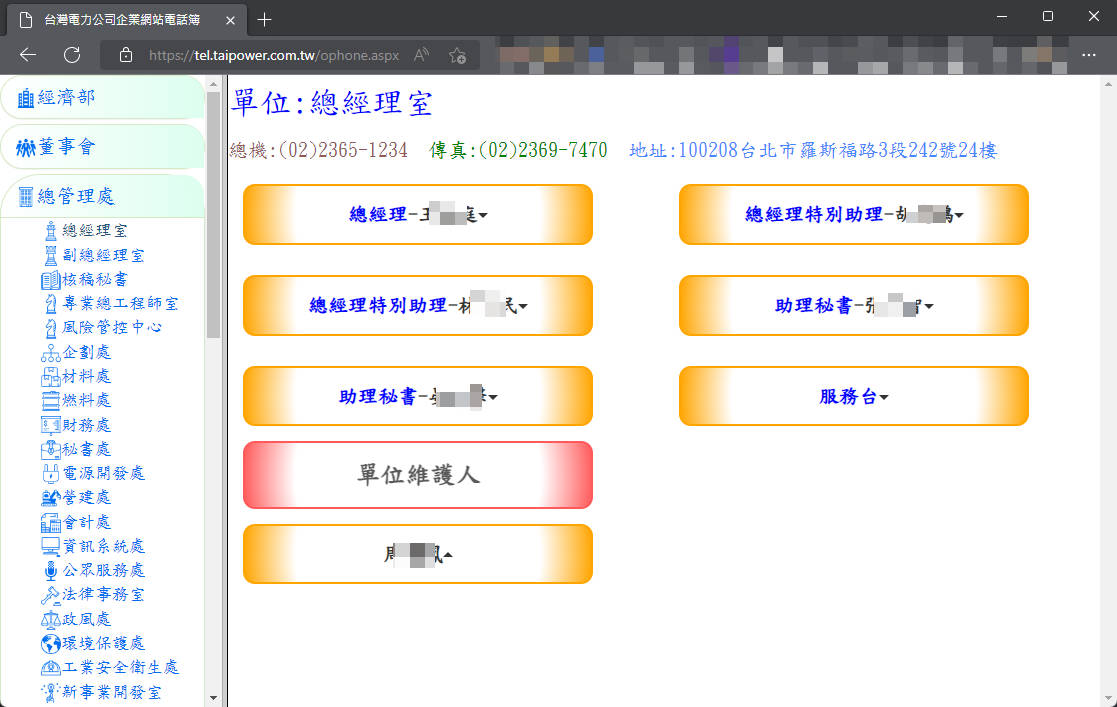Image resolution: width=1117 pixels, height=707 pixels.
Task: Click the sidebar scroll up arrow
Action: click(x=213, y=84)
